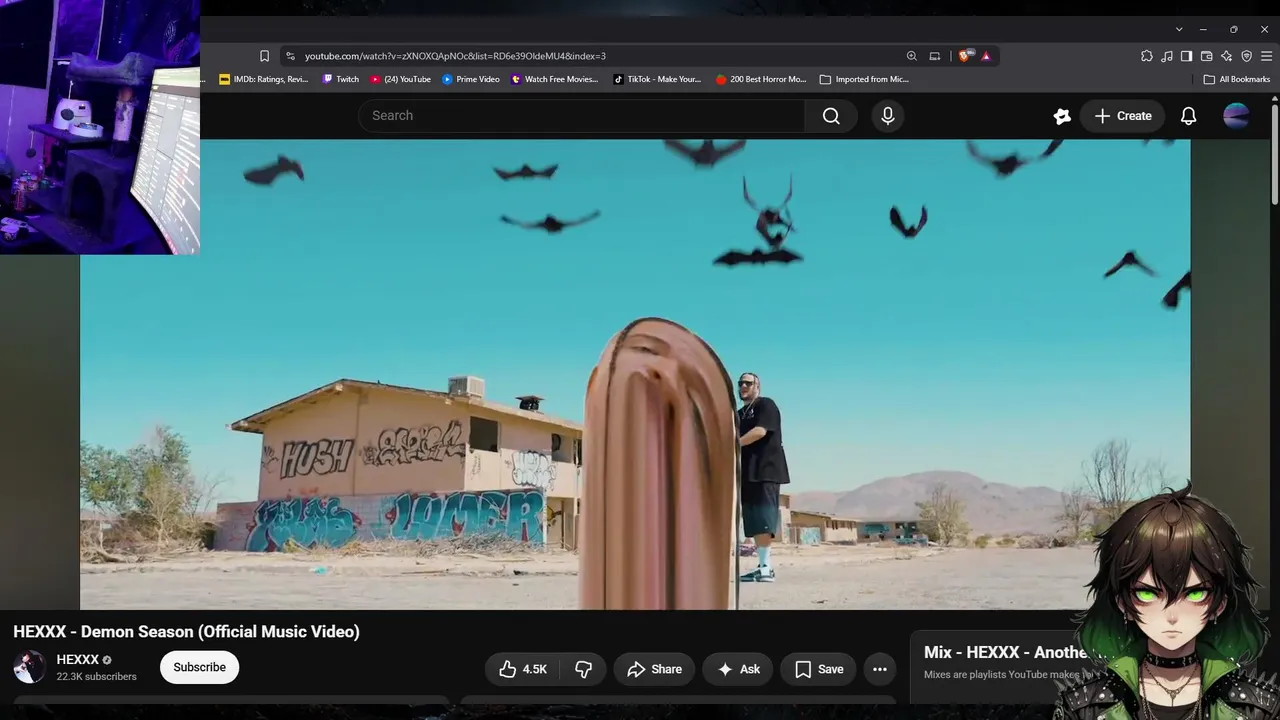Open the account avatar menu
Screen dimensions: 1280x720
coord(1237,116)
